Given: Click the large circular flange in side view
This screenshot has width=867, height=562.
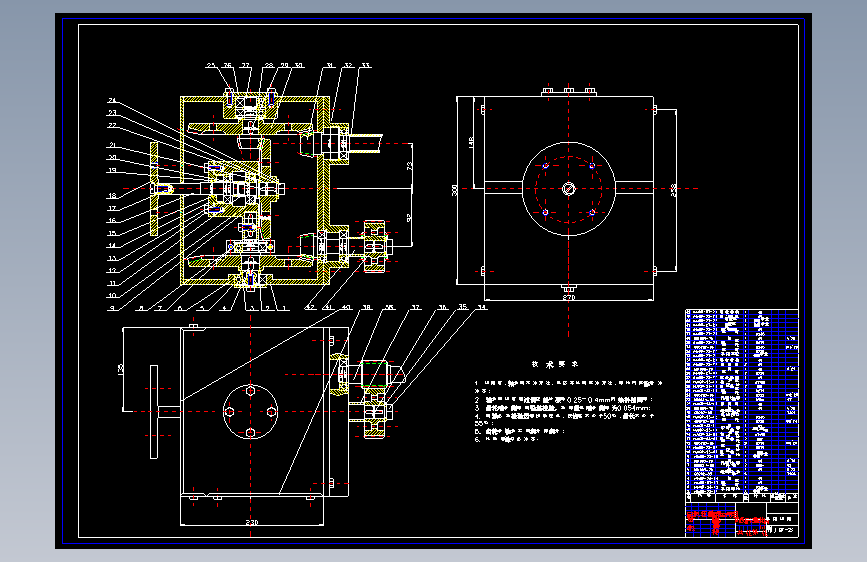Looking at the screenshot, I should pos(568,189).
